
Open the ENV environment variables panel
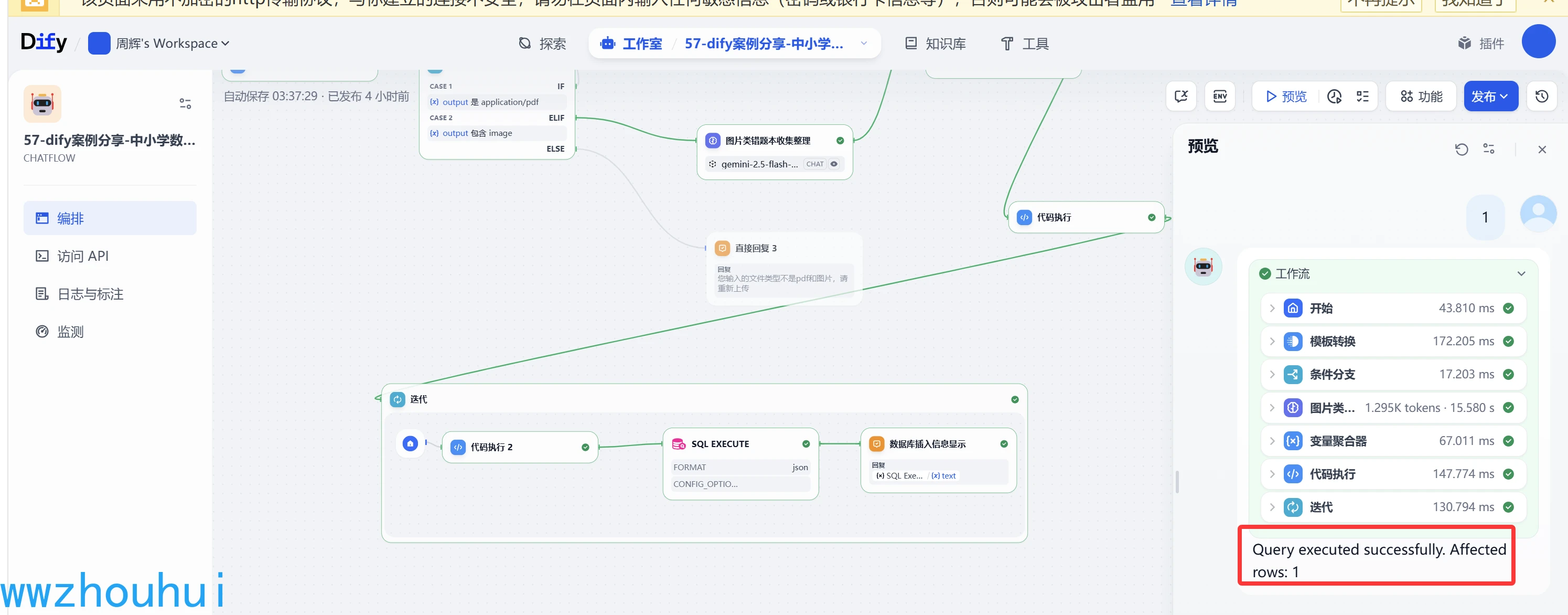click(1219, 96)
